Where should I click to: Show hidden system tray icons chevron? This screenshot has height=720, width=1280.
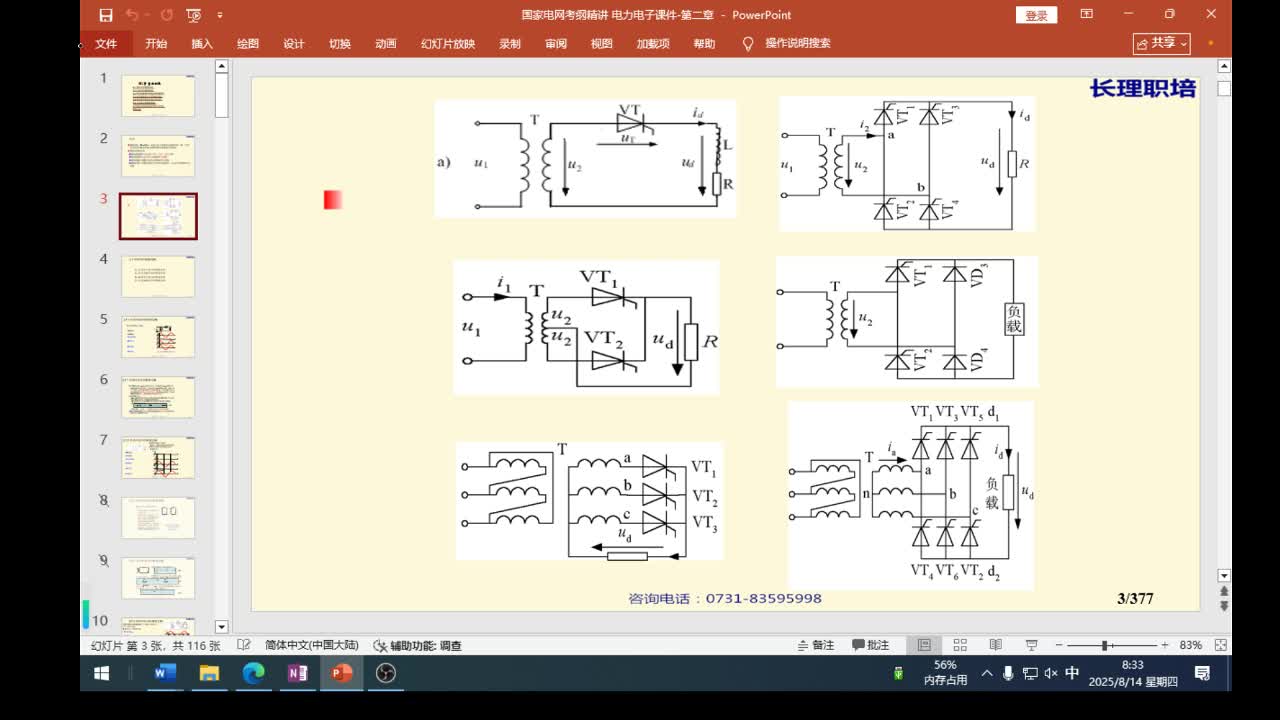[987, 674]
